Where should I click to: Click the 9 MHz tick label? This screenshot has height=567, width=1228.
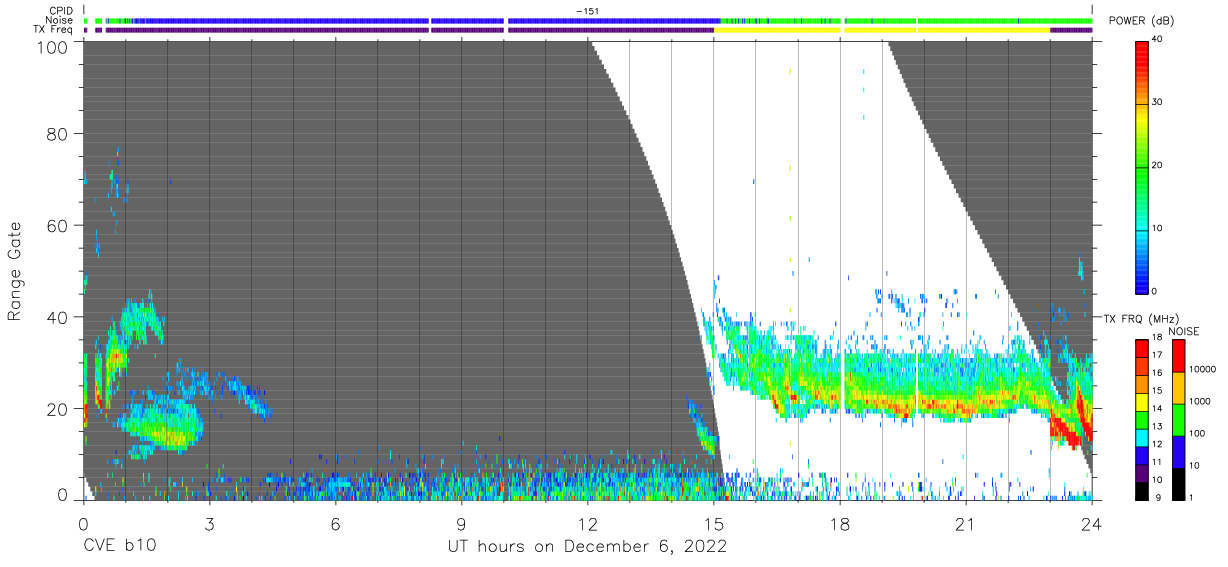click(x=1157, y=497)
